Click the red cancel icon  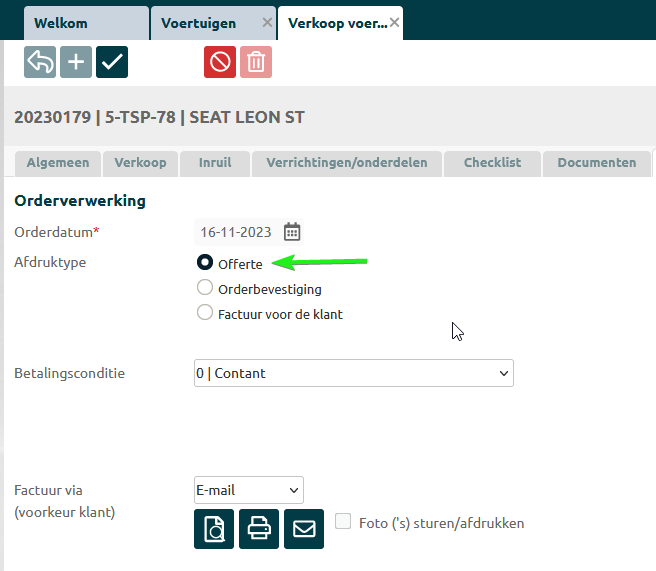[220, 62]
